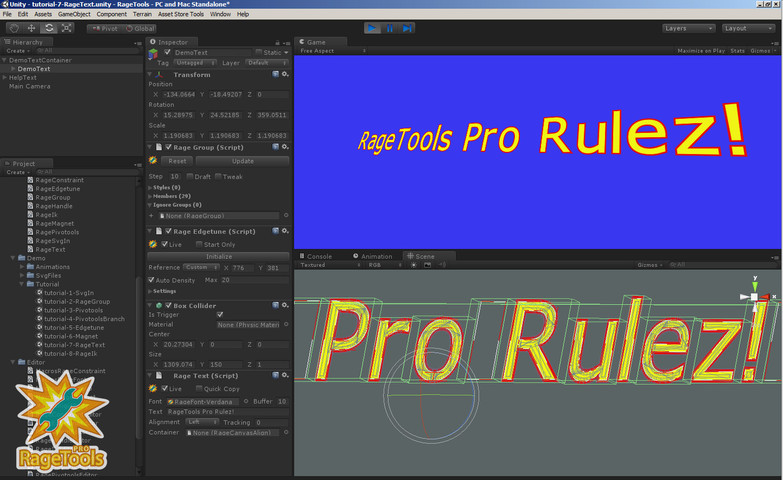
Task: Click the Update button
Action: (x=243, y=161)
